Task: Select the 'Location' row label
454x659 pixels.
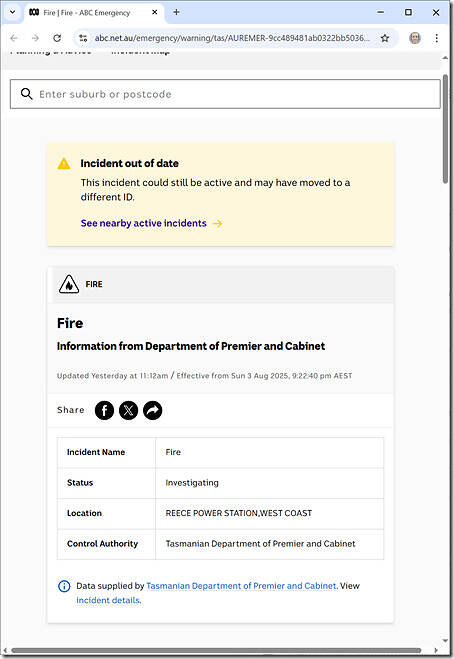Action: [x=84, y=513]
